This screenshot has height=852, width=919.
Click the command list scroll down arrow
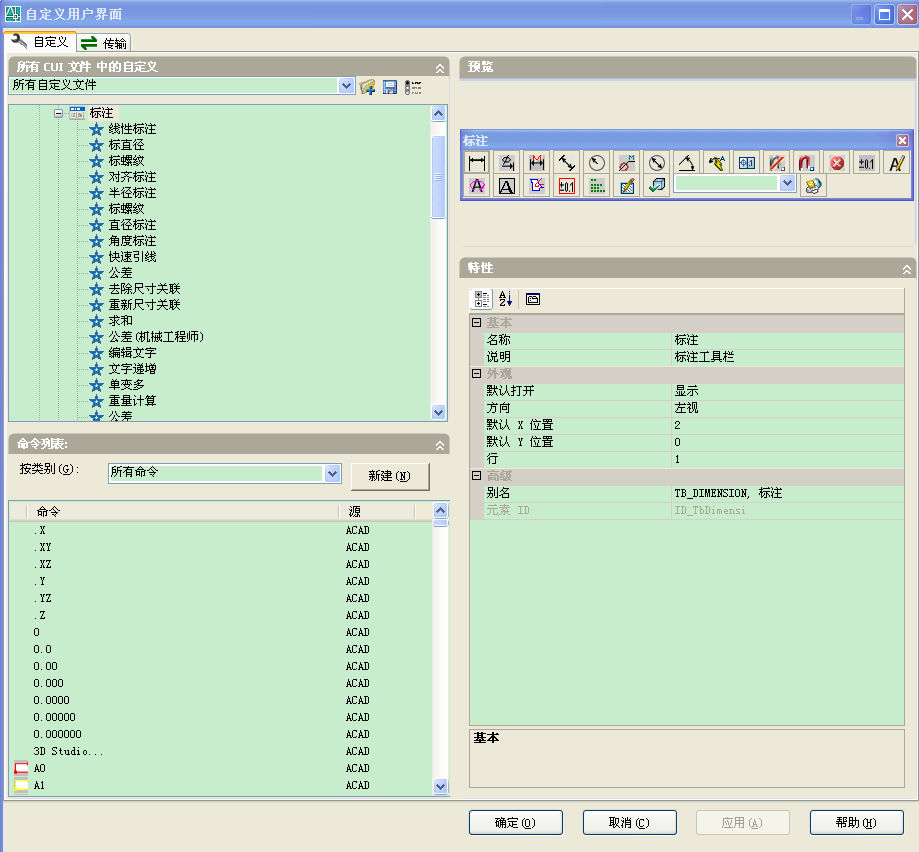point(441,786)
